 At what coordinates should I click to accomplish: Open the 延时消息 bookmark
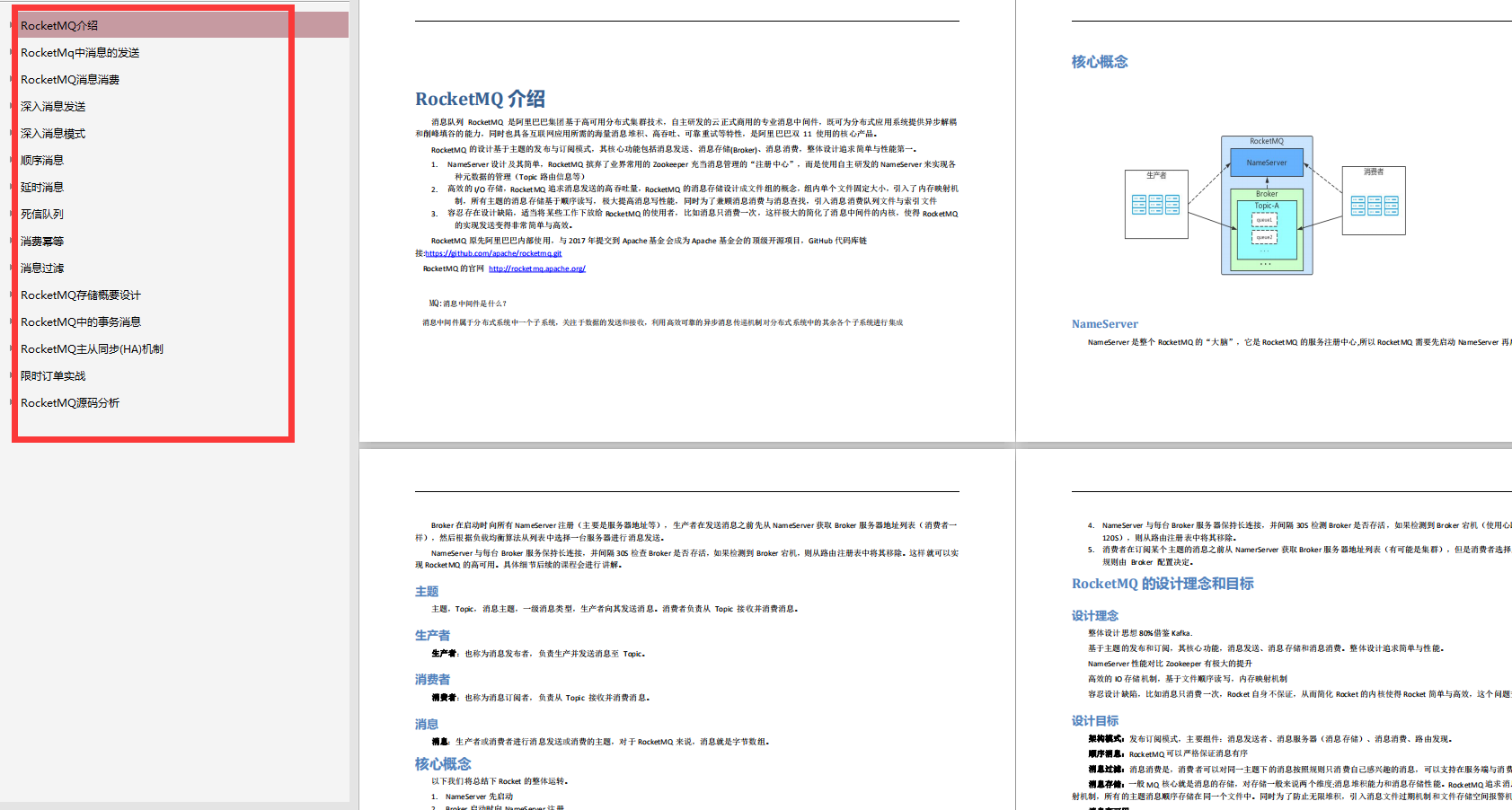pyautogui.click(x=42, y=188)
